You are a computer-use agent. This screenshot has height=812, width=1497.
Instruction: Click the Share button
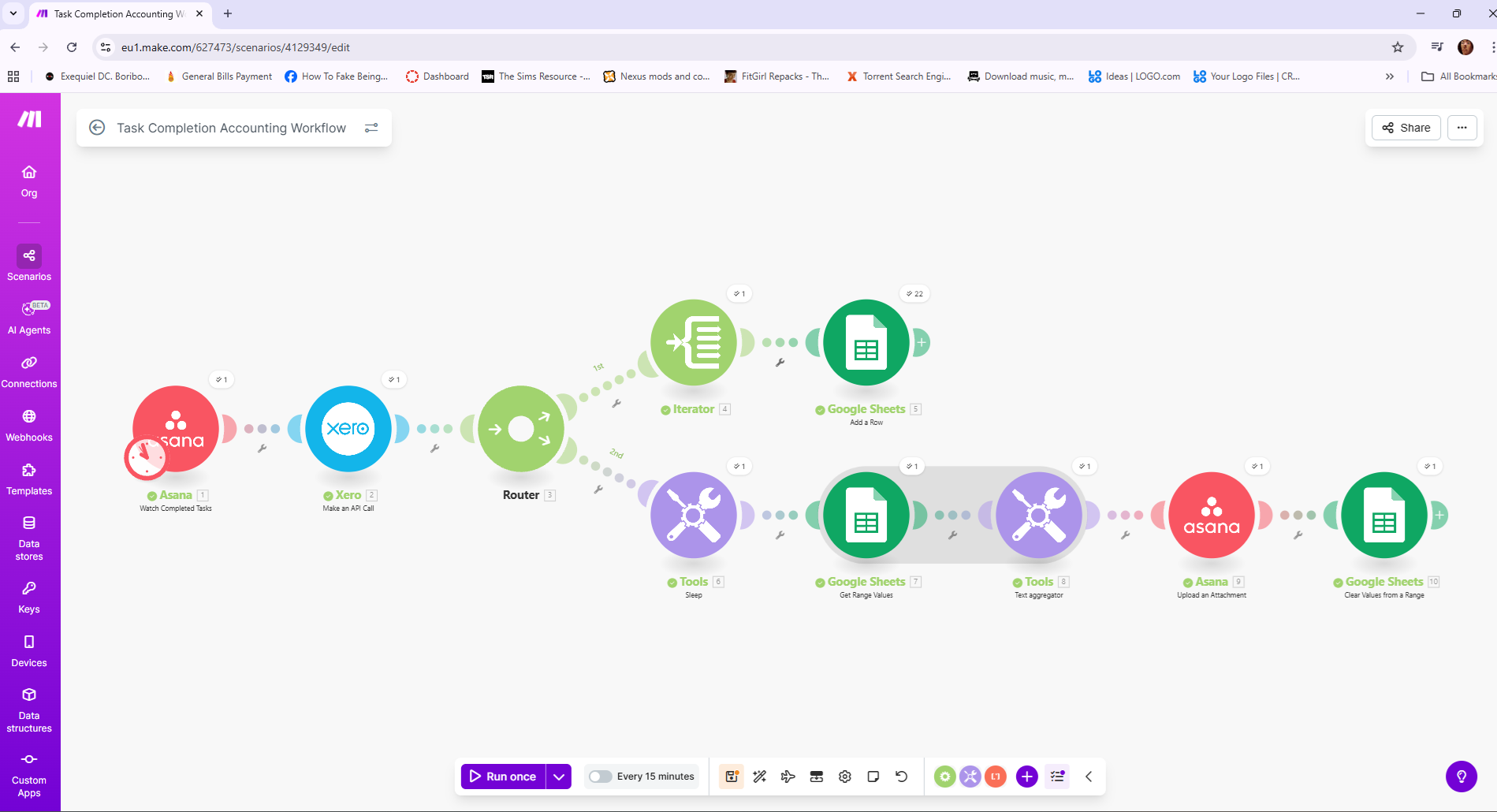[1406, 128]
